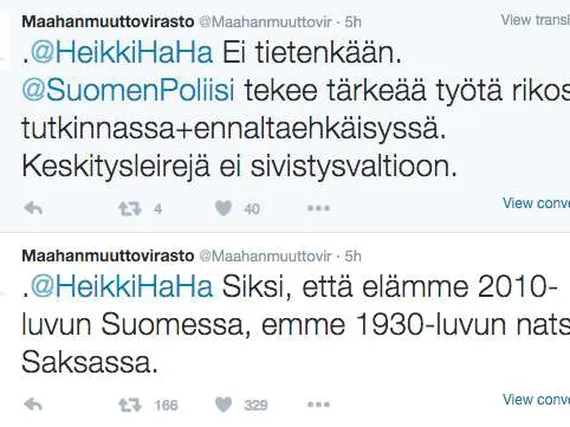The image size is (570, 427).
Task: Open @HeikkiHaHa mention in first tweet
Action: click(x=122, y=53)
